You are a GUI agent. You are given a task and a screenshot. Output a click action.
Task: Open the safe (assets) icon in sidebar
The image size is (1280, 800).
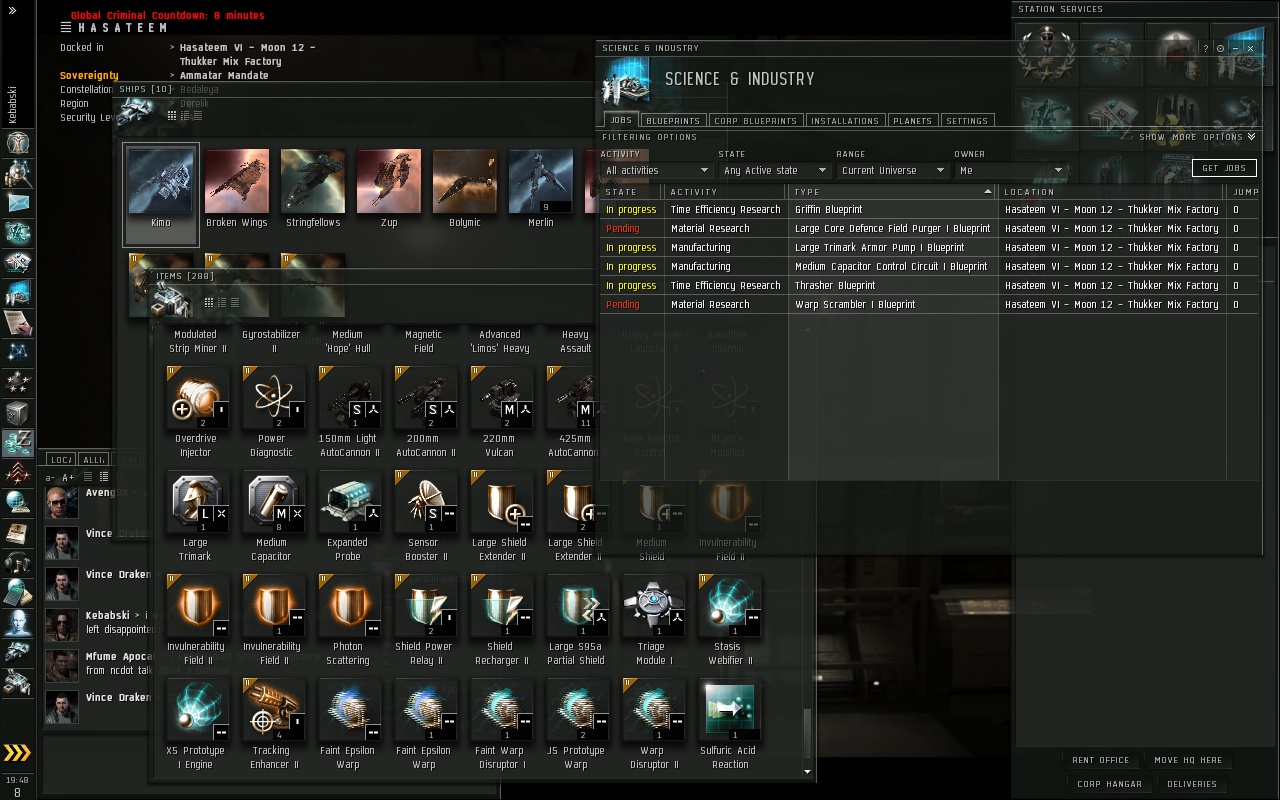click(18, 413)
